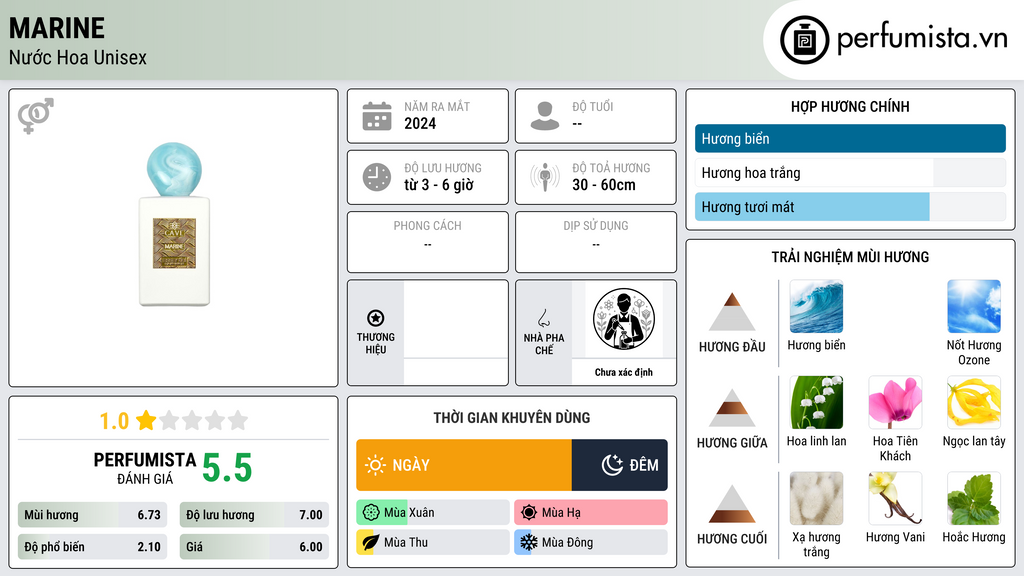Click the Phong cách card

428,242
